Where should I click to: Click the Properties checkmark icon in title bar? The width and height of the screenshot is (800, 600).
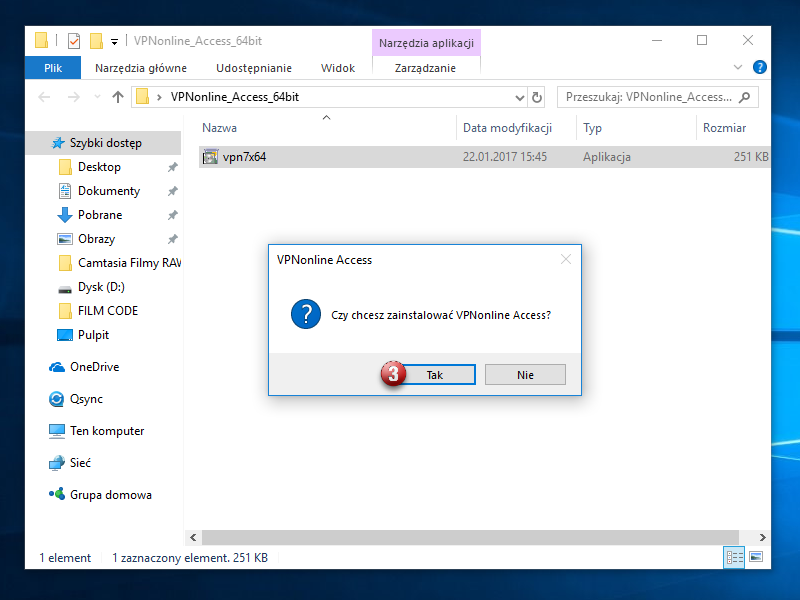(74, 41)
